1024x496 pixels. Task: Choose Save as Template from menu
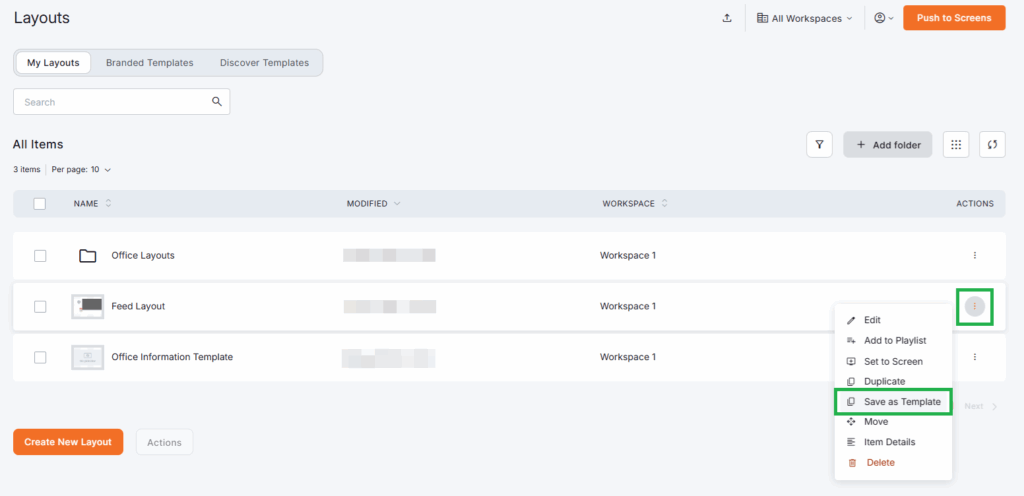click(901, 402)
